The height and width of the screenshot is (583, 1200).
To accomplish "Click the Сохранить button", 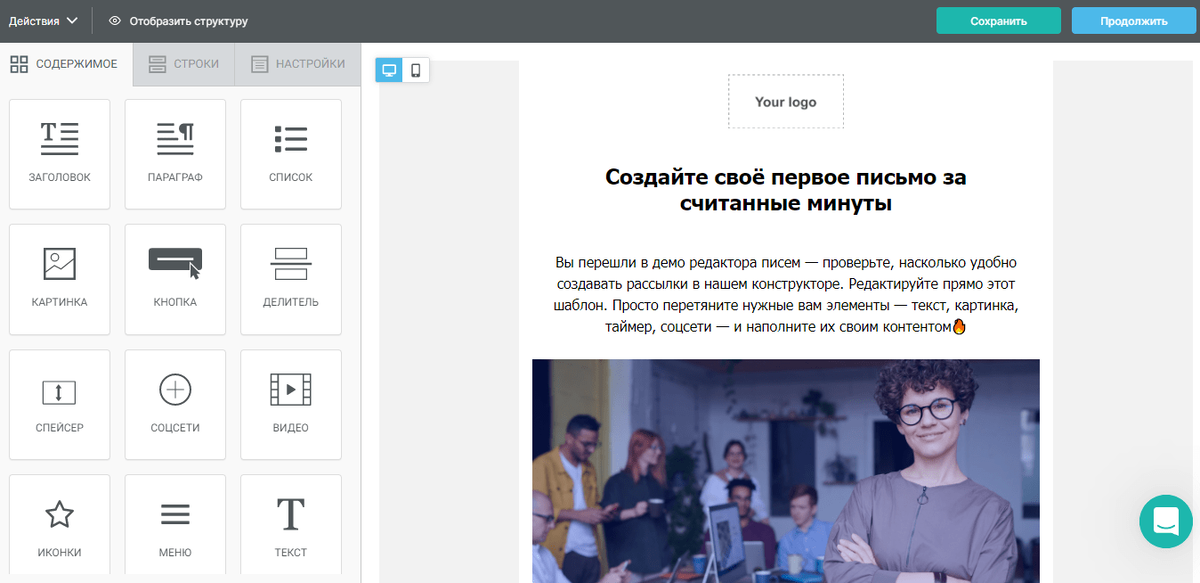I will 998,19.
